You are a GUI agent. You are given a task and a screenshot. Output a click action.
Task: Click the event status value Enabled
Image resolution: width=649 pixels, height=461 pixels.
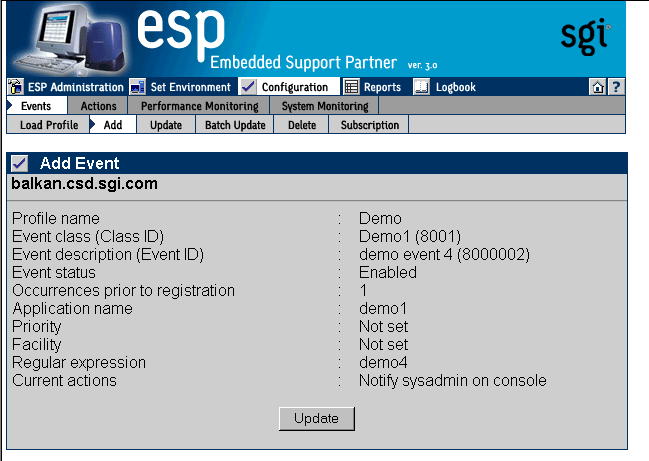[x=388, y=273]
